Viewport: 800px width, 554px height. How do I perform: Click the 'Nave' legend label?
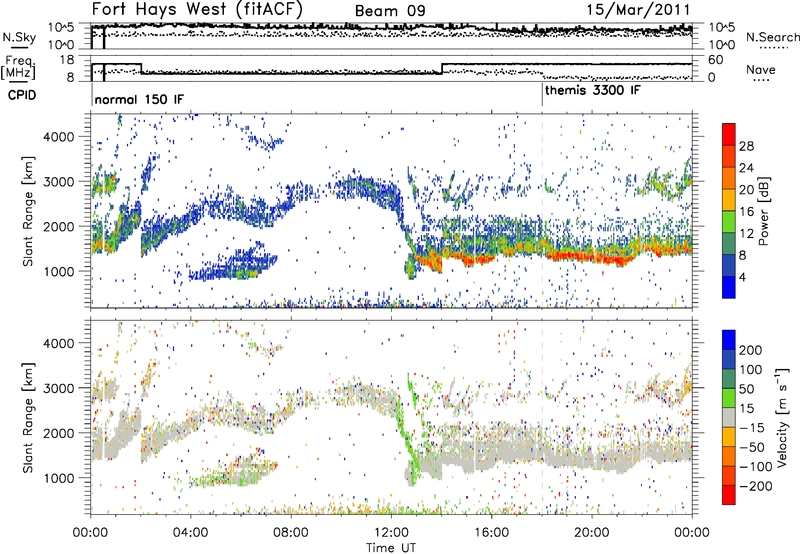pyautogui.click(x=761, y=69)
